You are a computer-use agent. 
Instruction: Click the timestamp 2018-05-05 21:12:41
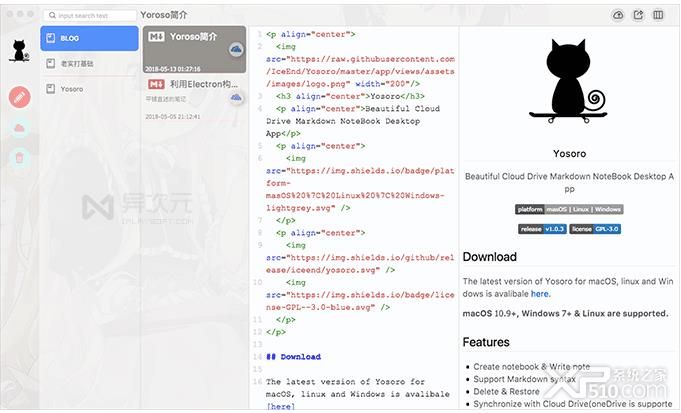pyautogui.click(x=173, y=117)
